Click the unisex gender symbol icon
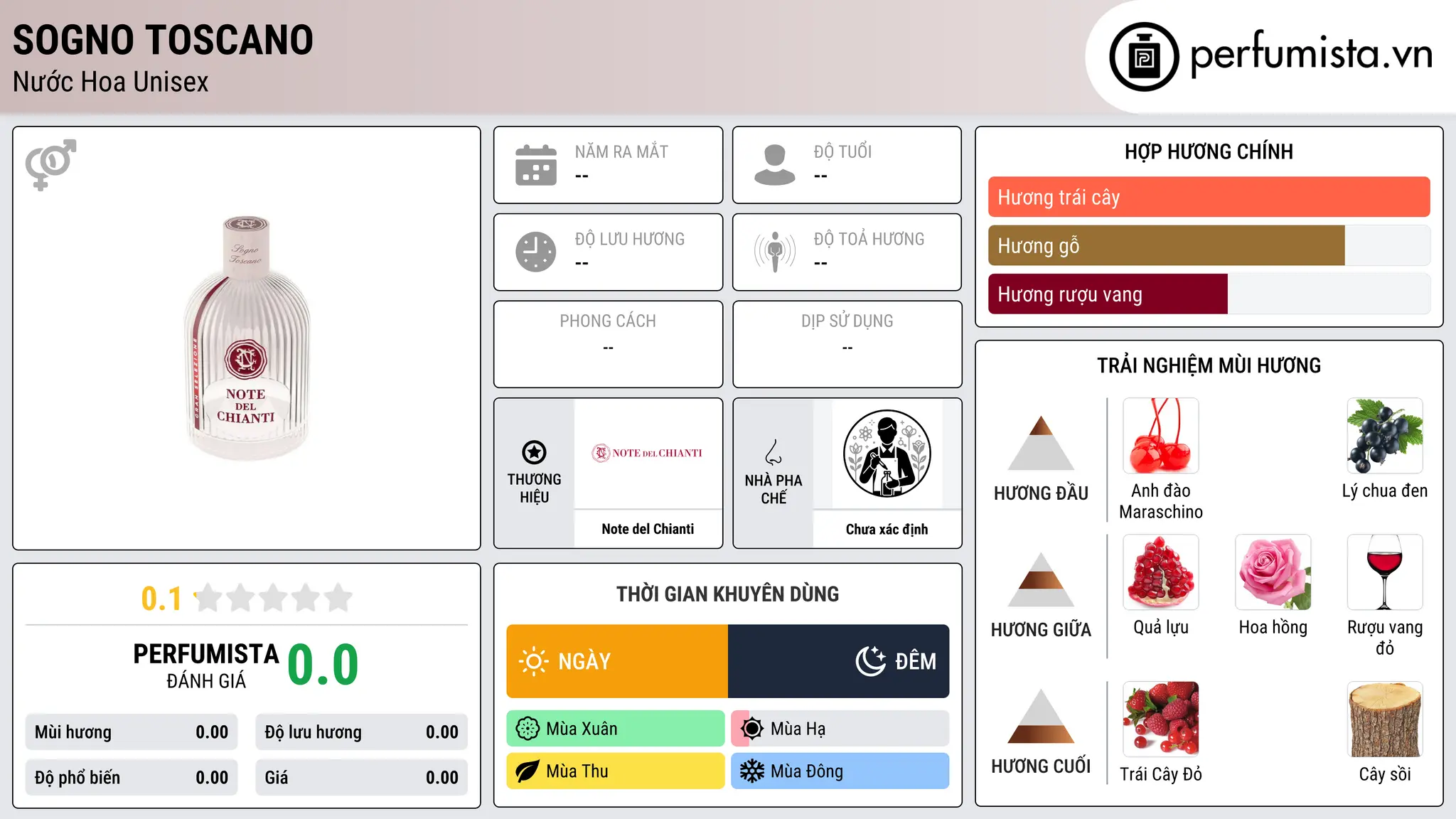 click(x=50, y=164)
